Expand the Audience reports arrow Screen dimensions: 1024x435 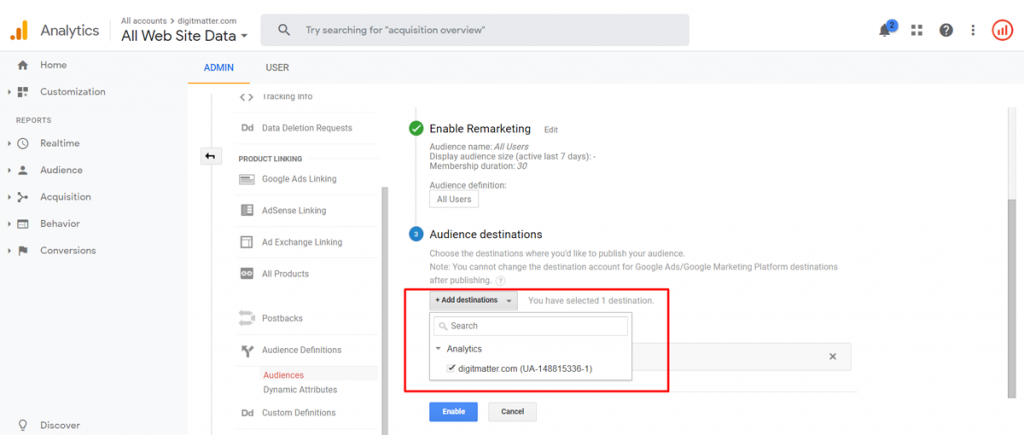point(10,170)
